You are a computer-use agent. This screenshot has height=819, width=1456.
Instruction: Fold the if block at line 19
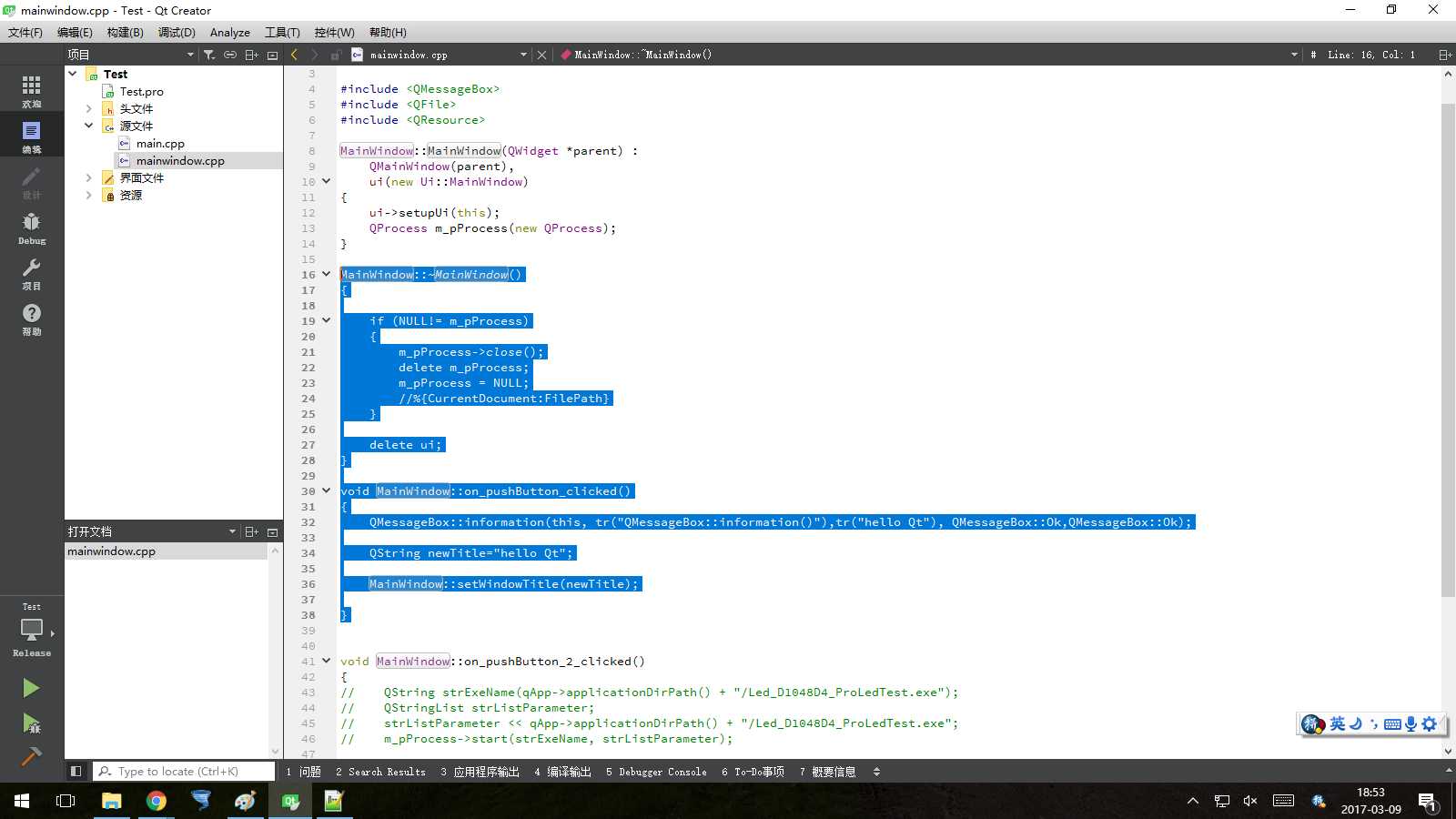pos(326,320)
